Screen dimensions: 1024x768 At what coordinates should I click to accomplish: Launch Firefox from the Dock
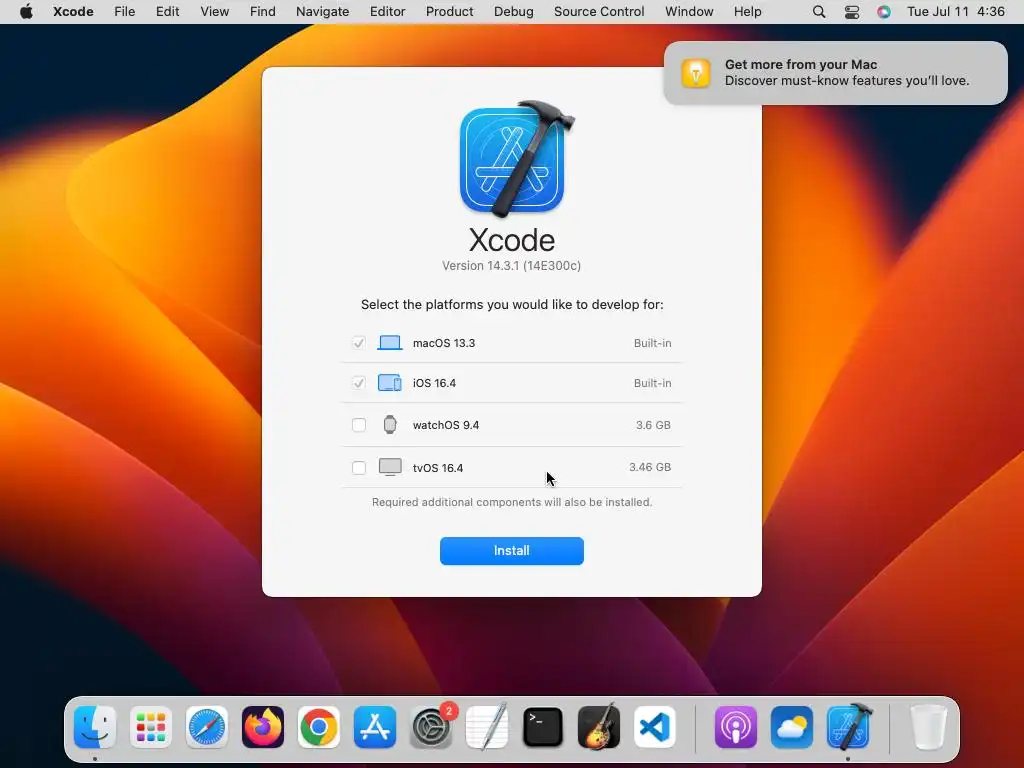click(263, 727)
